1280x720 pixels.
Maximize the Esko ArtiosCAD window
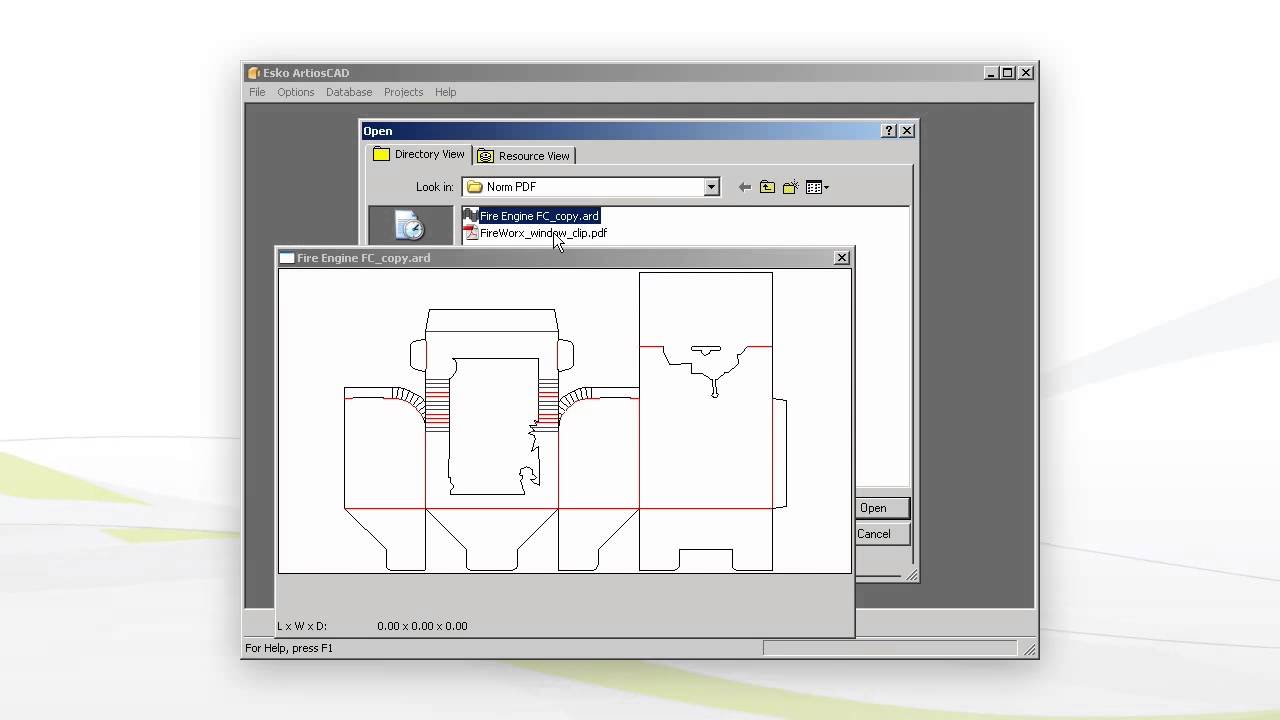coord(1008,73)
